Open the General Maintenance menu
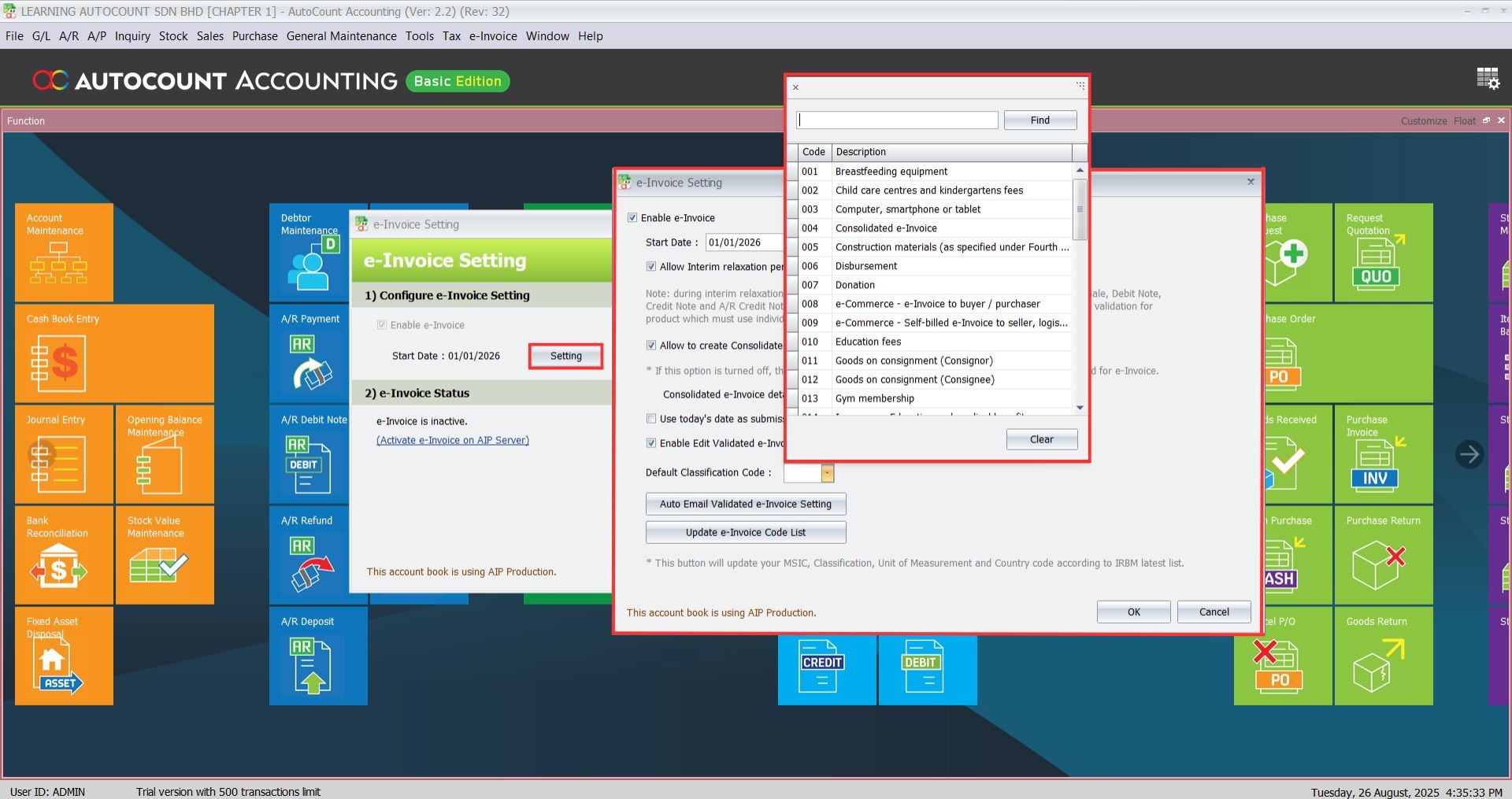The image size is (1512, 799). [341, 36]
